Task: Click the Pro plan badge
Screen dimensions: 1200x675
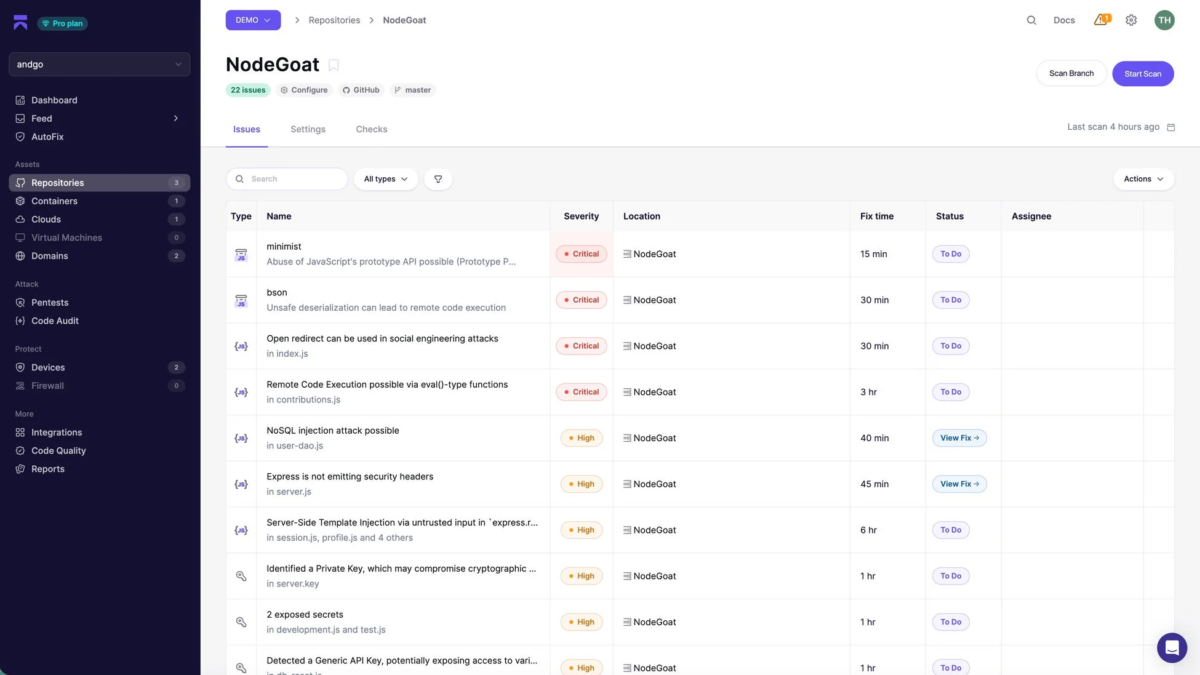Action: (62, 23)
